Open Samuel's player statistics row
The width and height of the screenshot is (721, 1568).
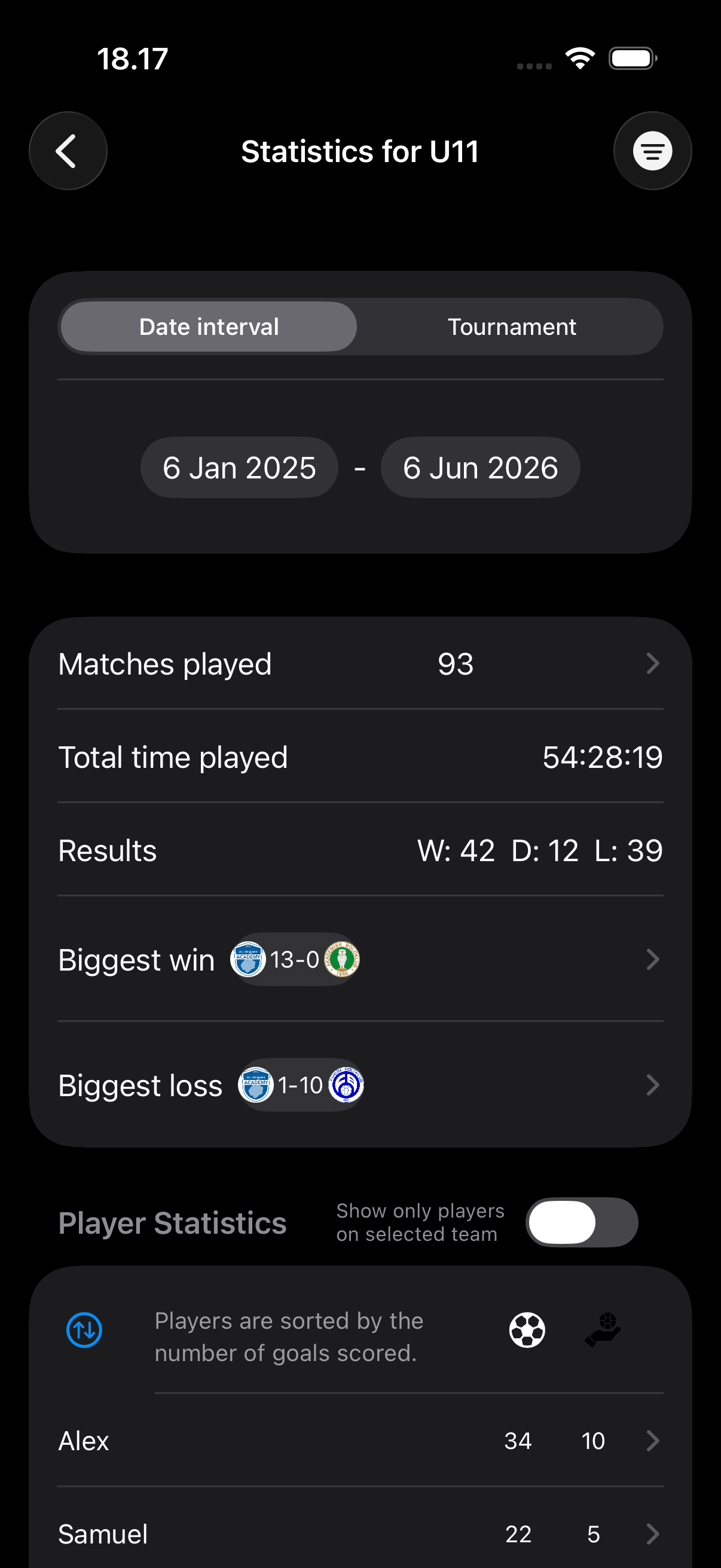tap(360, 1534)
